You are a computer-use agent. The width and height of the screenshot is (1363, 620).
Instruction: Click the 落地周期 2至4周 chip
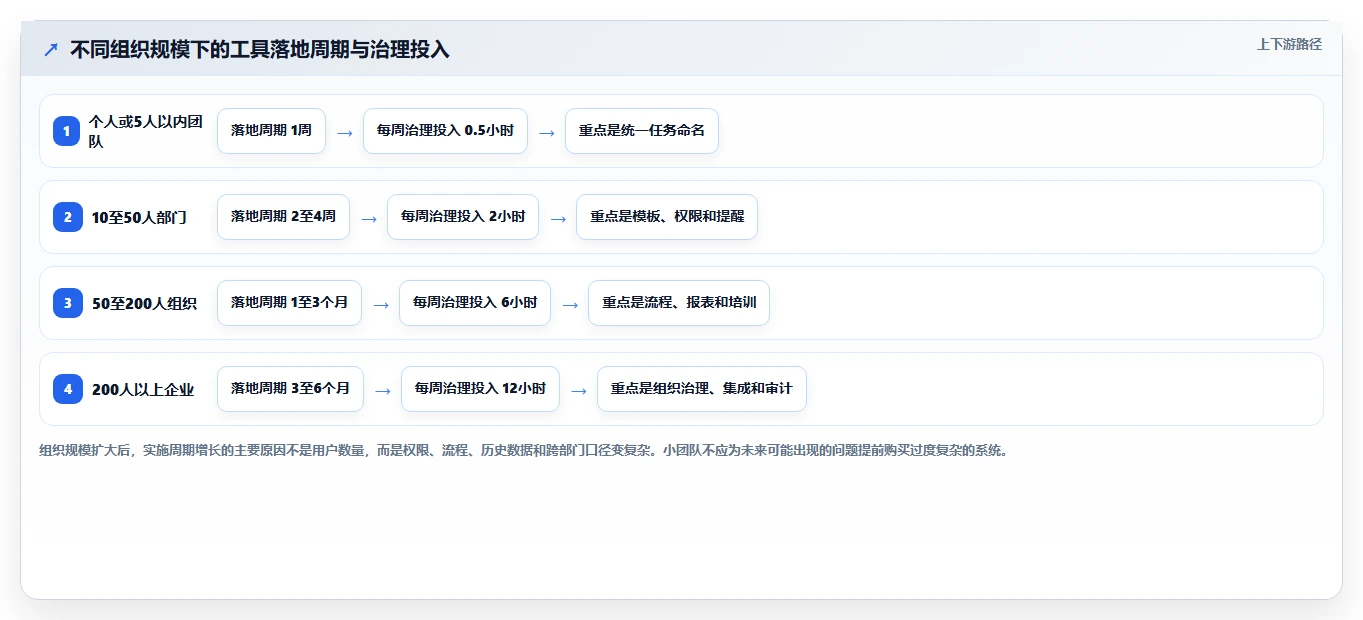(283, 217)
